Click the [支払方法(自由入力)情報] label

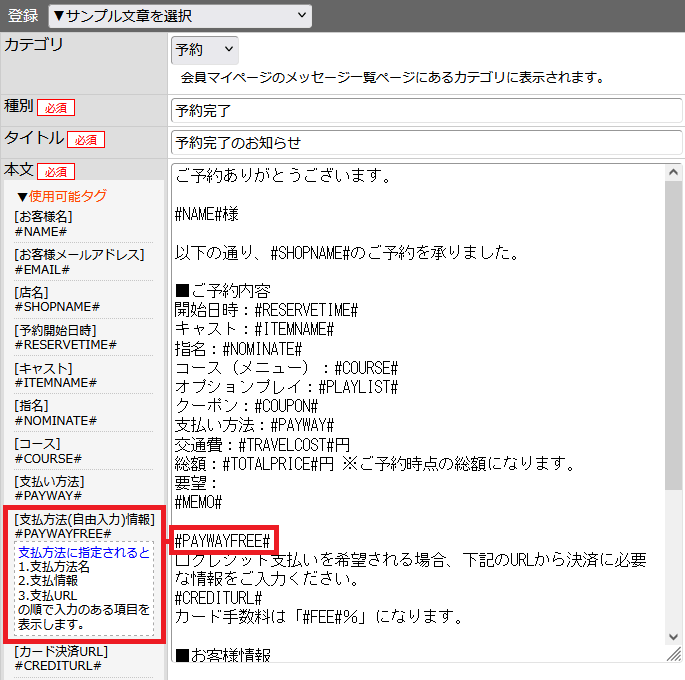coord(84,519)
